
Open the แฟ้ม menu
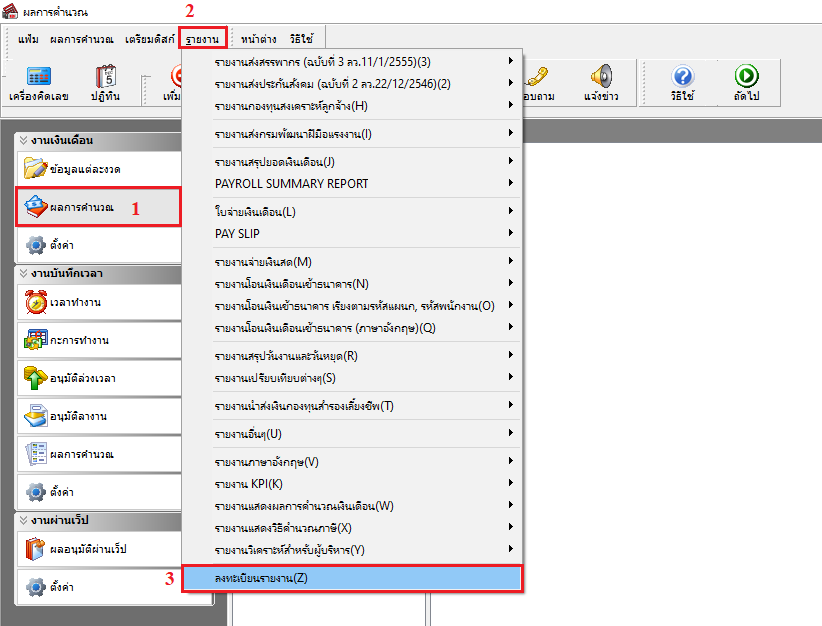[x=29, y=39]
